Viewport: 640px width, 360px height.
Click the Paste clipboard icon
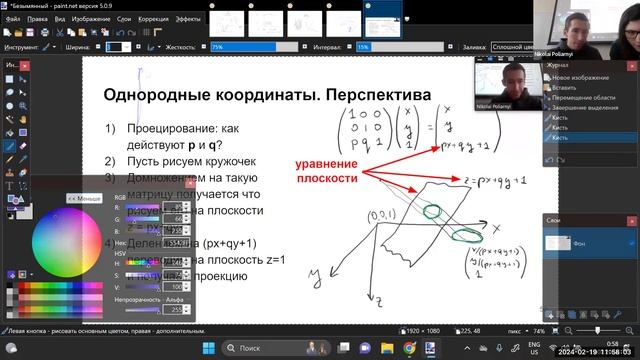click(82, 32)
